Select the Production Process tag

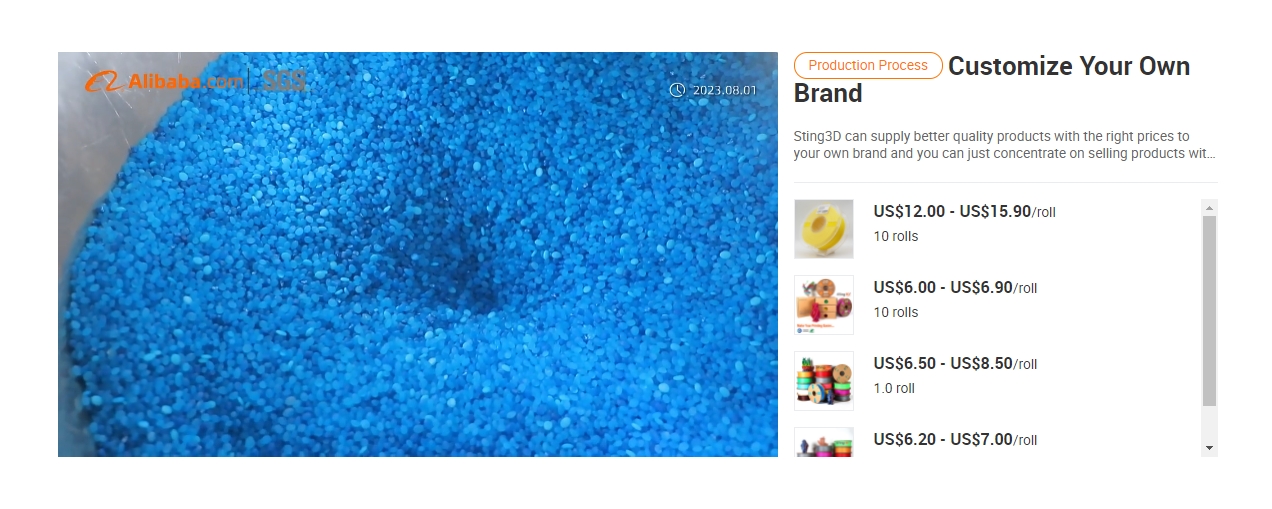click(x=868, y=66)
